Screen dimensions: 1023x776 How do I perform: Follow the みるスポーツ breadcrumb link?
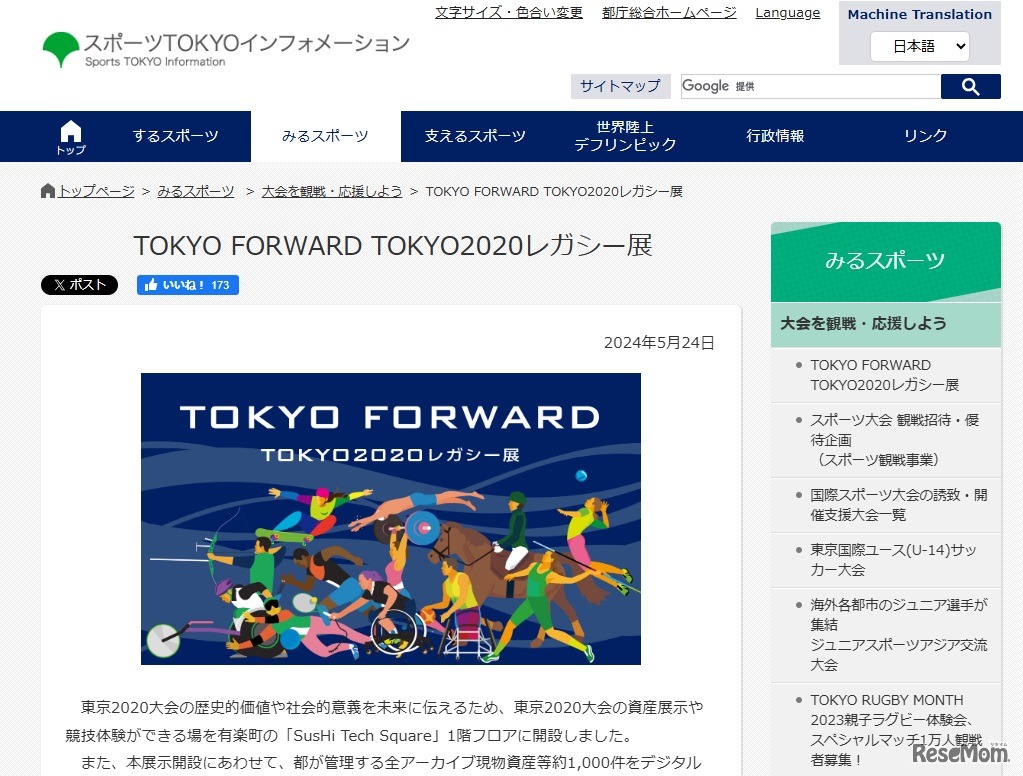[196, 191]
